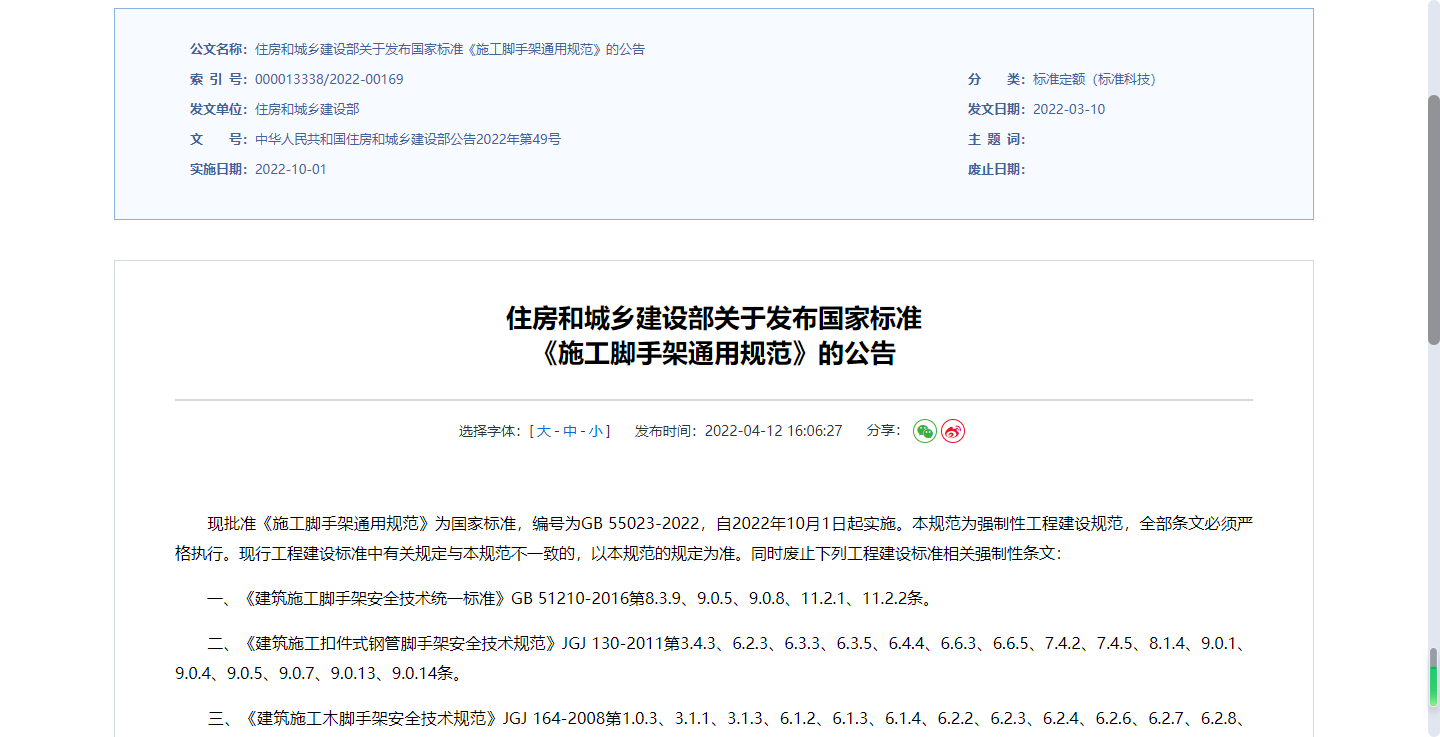The height and width of the screenshot is (737, 1440).
Task: Set font size to large (大)
Action: tap(544, 431)
